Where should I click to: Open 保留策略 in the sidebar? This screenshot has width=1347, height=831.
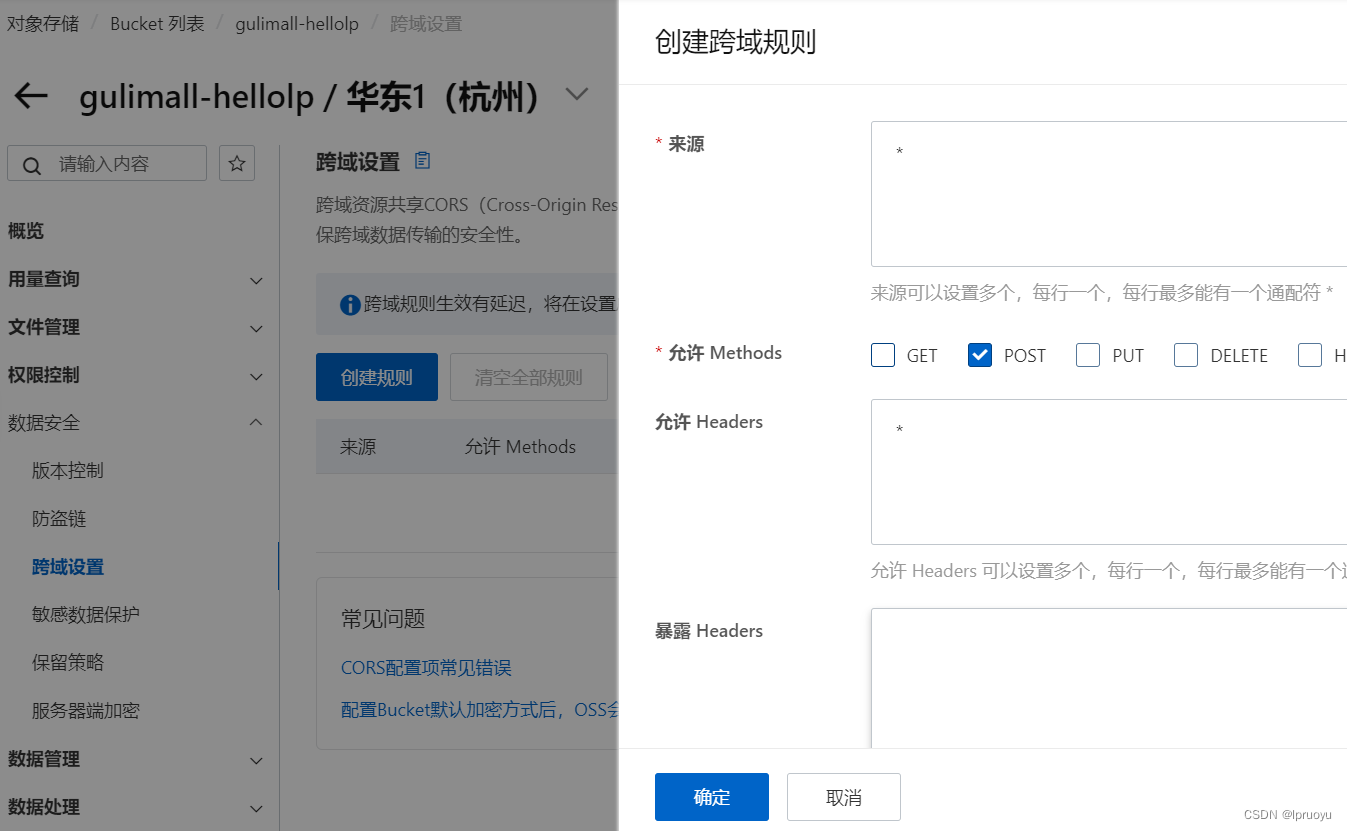click(68, 663)
